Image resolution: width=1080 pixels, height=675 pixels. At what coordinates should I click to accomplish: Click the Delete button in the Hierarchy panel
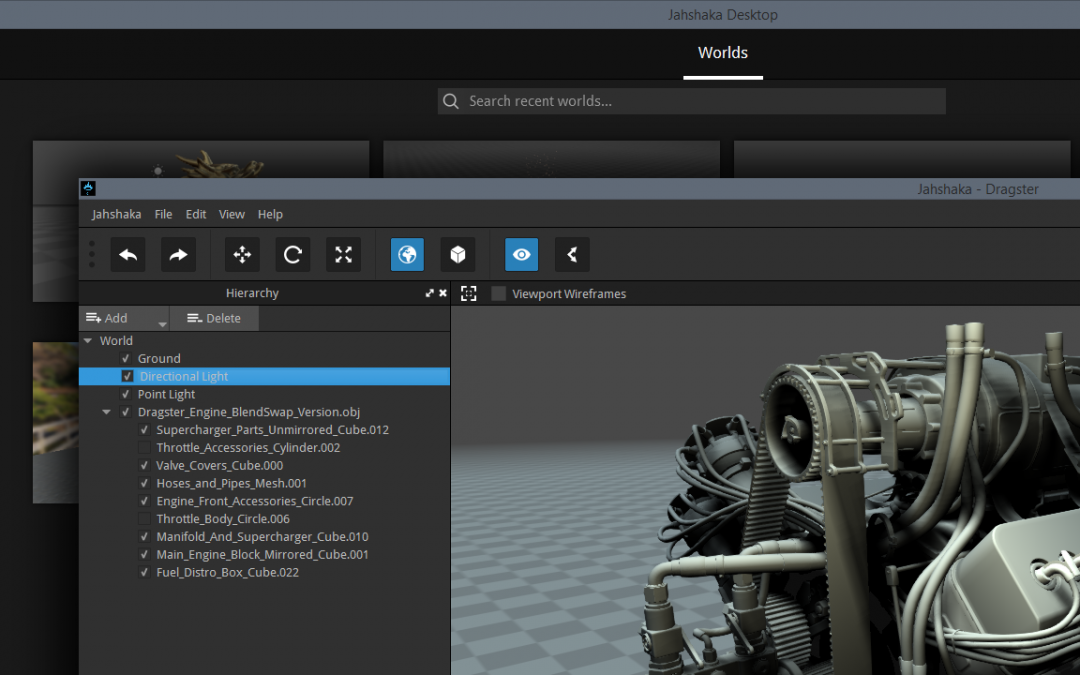(214, 318)
